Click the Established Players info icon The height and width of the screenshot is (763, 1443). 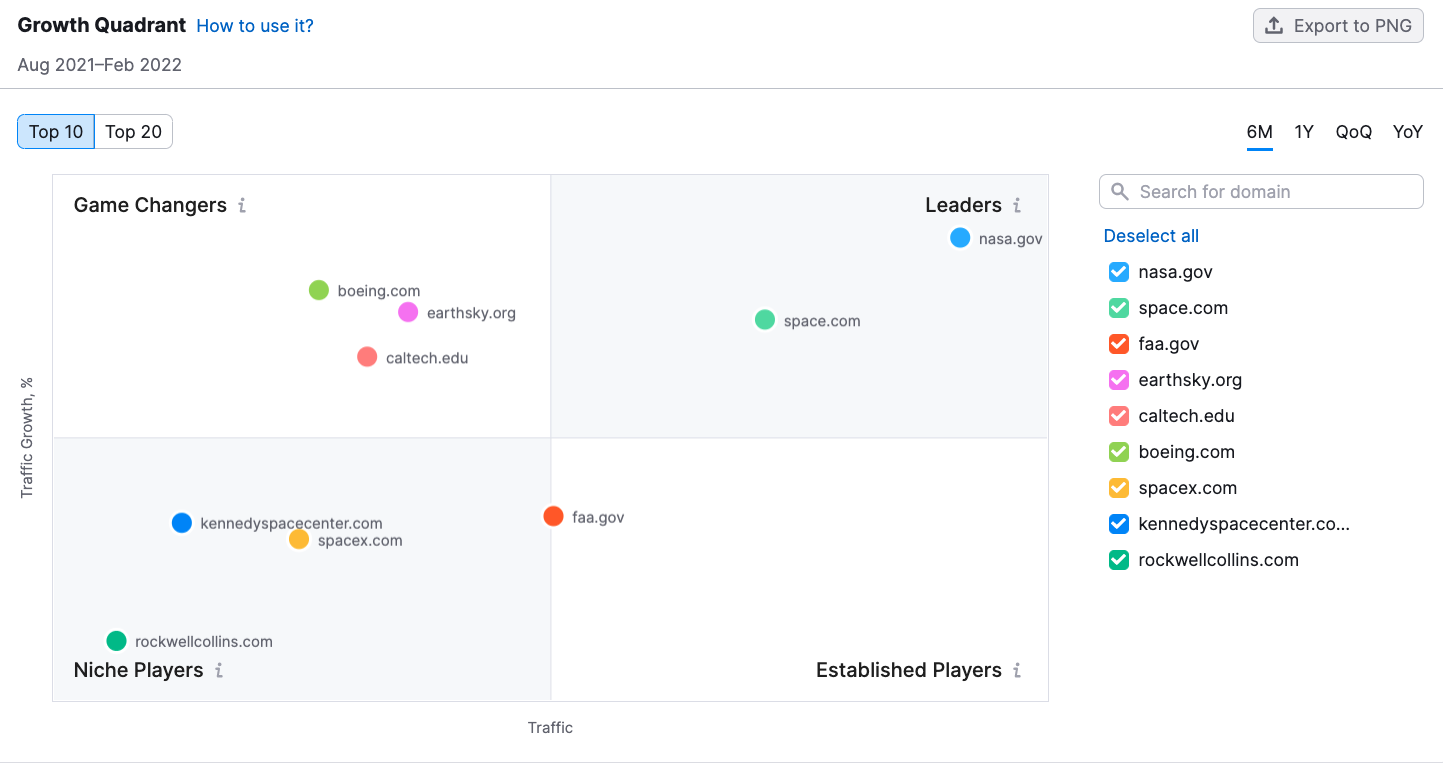1017,670
